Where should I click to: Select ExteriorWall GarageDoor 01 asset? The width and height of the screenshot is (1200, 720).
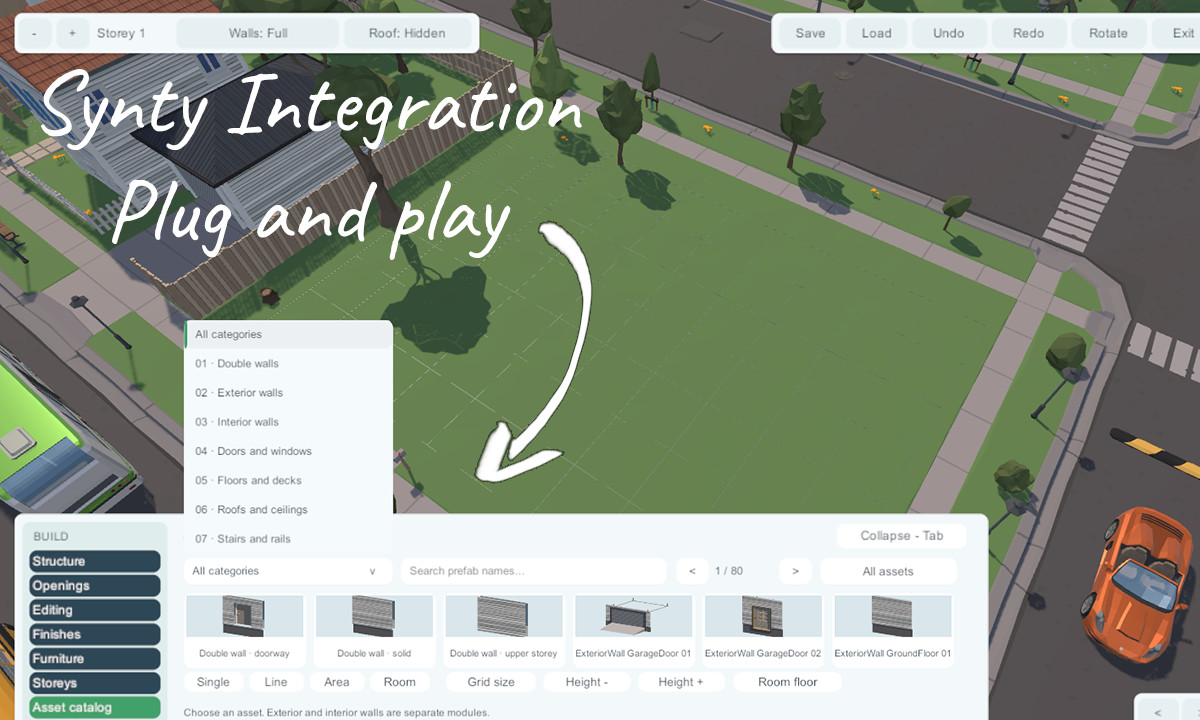[x=633, y=628]
